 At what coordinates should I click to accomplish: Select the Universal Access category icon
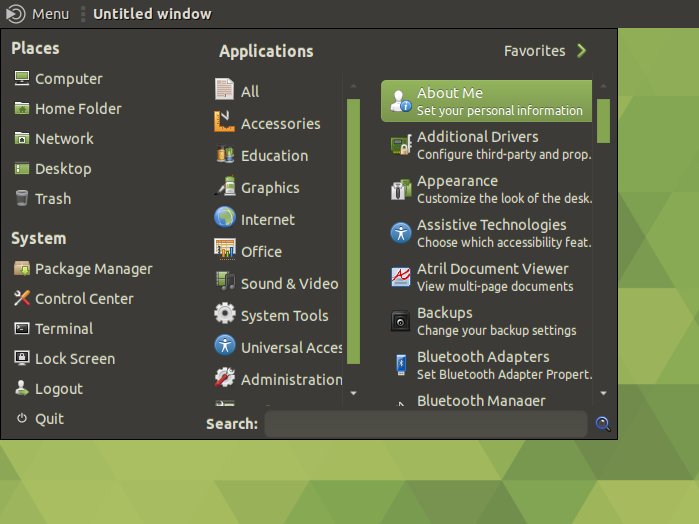click(x=225, y=345)
